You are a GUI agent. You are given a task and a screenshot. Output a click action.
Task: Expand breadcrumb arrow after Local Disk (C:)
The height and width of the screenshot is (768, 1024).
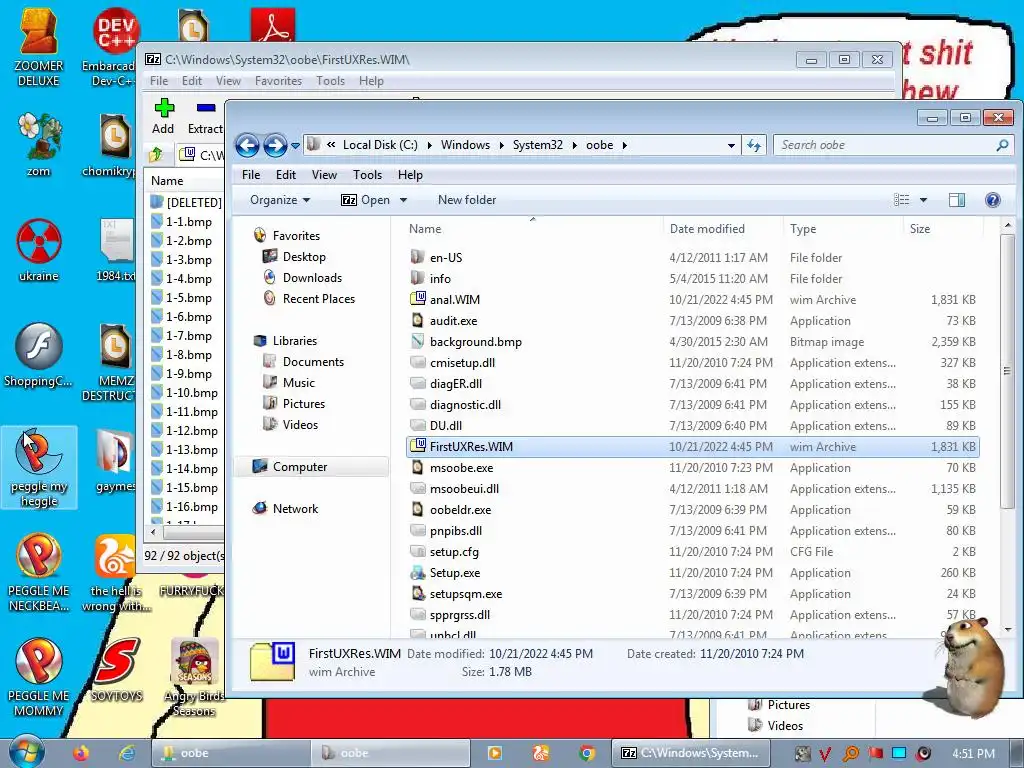pos(429,146)
